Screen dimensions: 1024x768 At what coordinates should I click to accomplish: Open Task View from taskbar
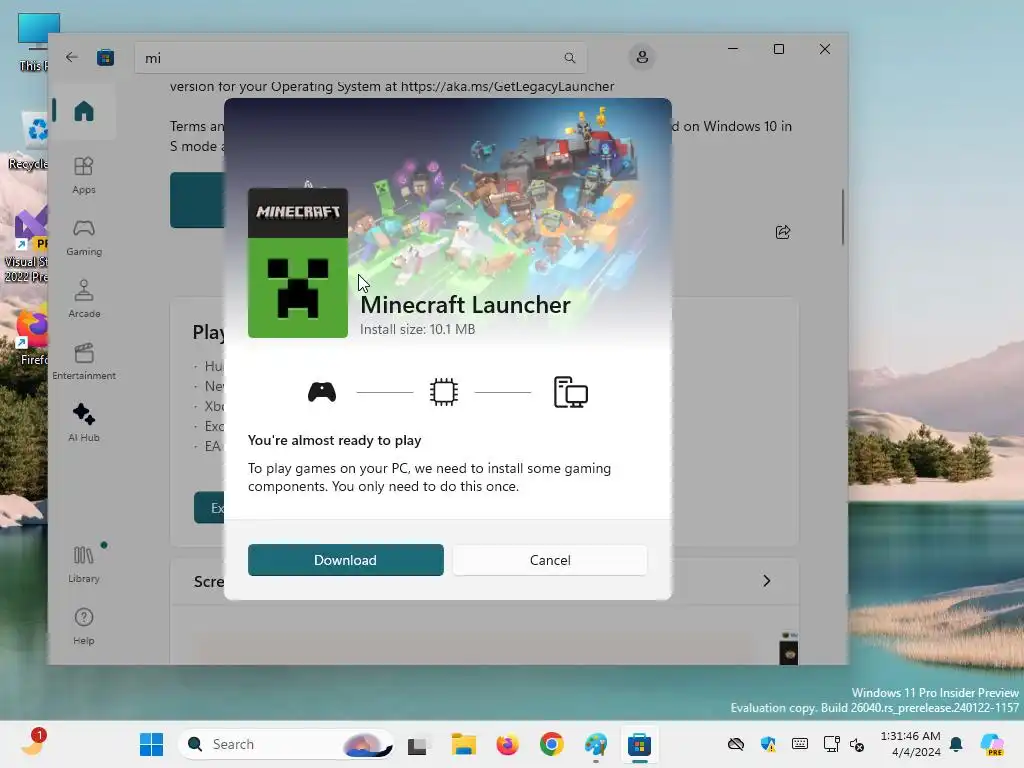(x=417, y=744)
